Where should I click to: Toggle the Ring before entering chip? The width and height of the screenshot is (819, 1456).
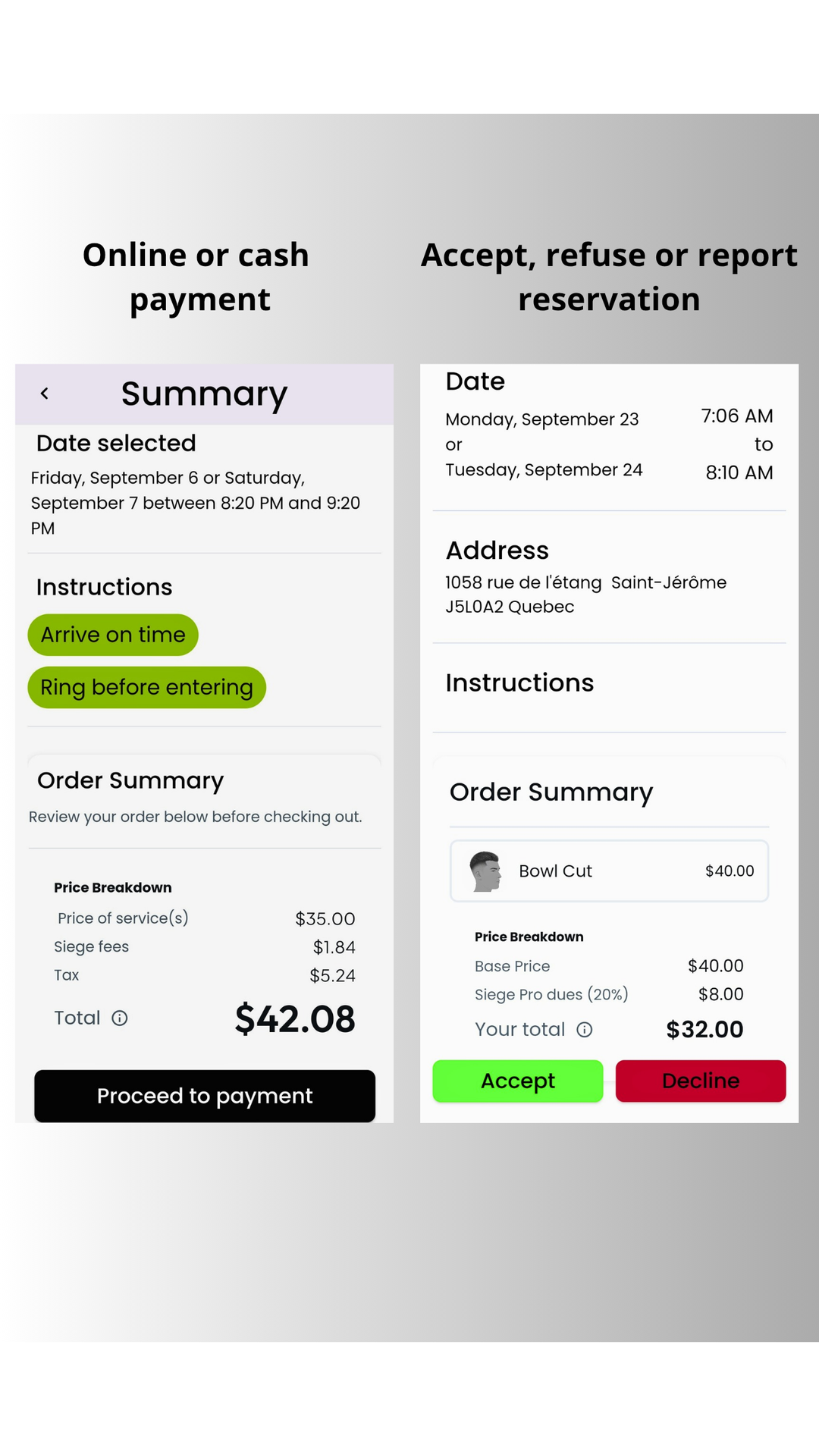click(146, 688)
